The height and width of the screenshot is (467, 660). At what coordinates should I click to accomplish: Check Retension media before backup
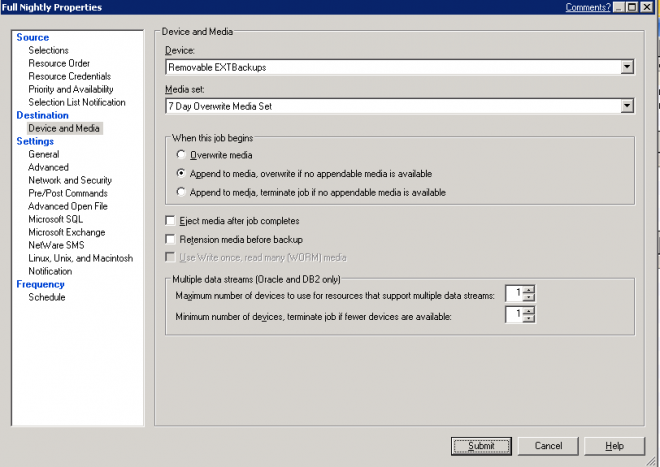pos(170,239)
